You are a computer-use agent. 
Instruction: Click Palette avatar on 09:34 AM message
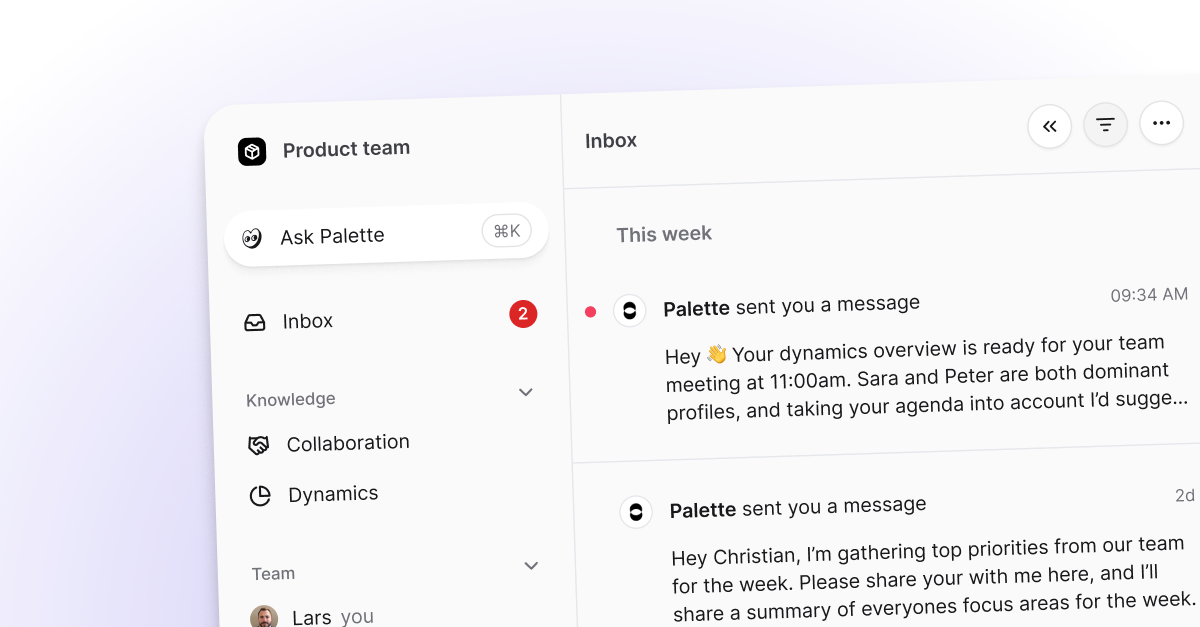pyautogui.click(x=629, y=311)
